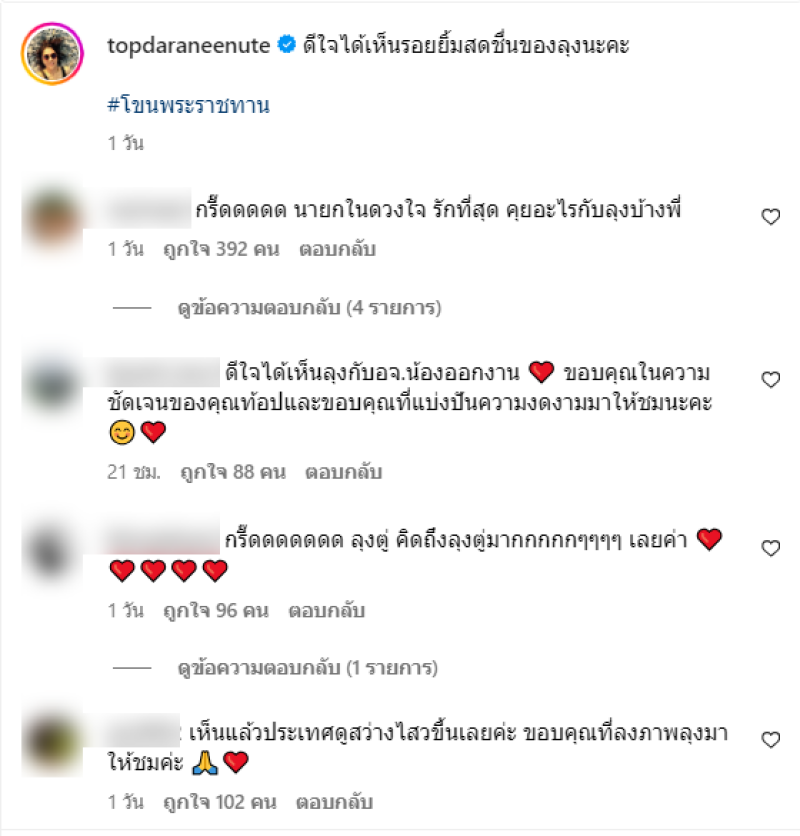
Task: Expand the 4 replies to first comment
Action: pos(309,308)
